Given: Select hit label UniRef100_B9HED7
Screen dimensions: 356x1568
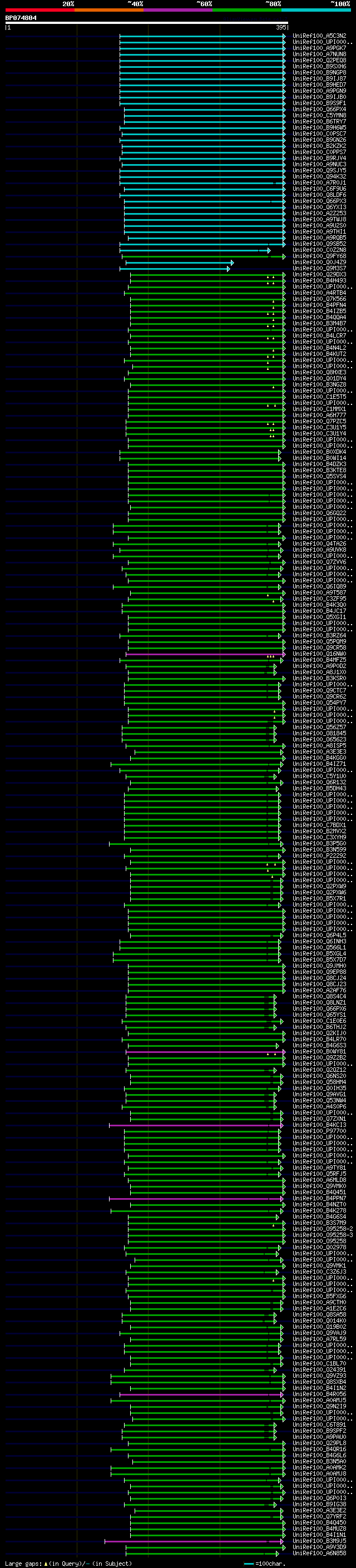Looking at the screenshot, I should 319,85.
